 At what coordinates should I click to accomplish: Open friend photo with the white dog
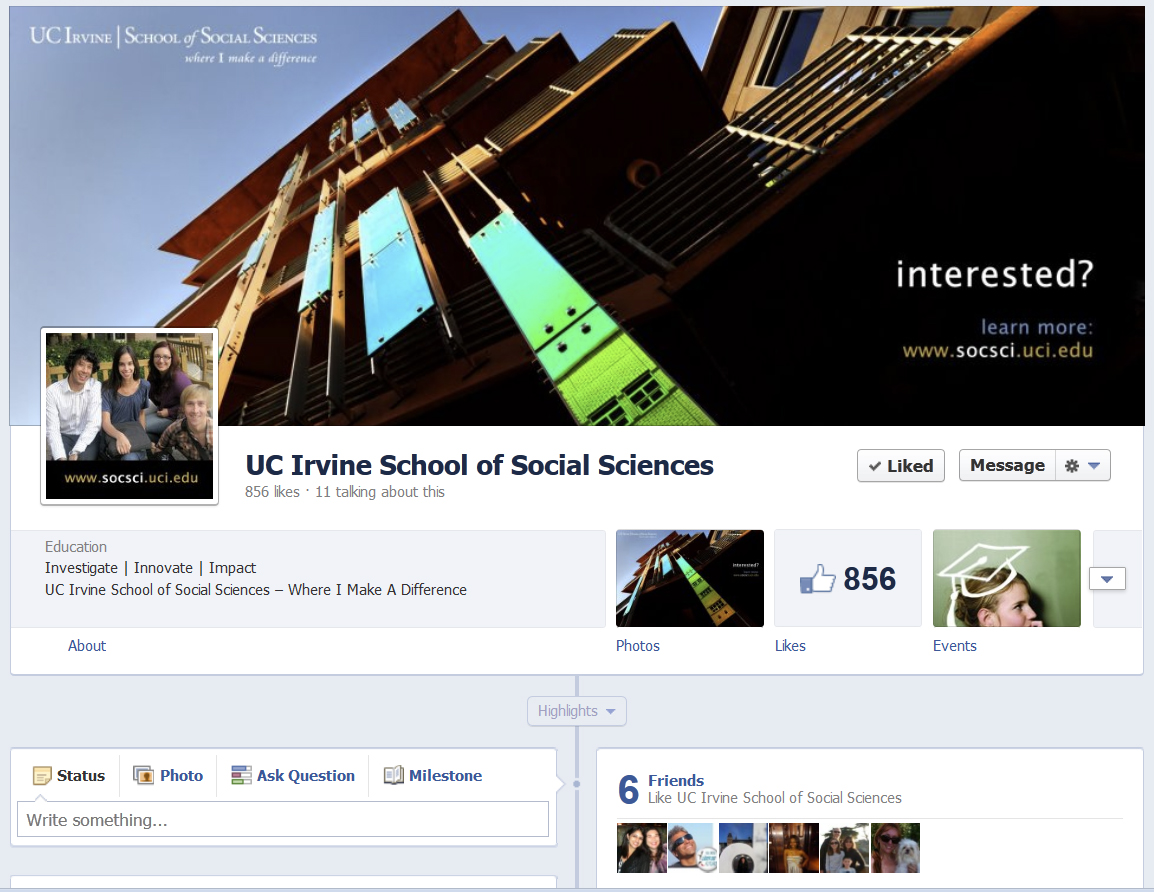coord(895,848)
